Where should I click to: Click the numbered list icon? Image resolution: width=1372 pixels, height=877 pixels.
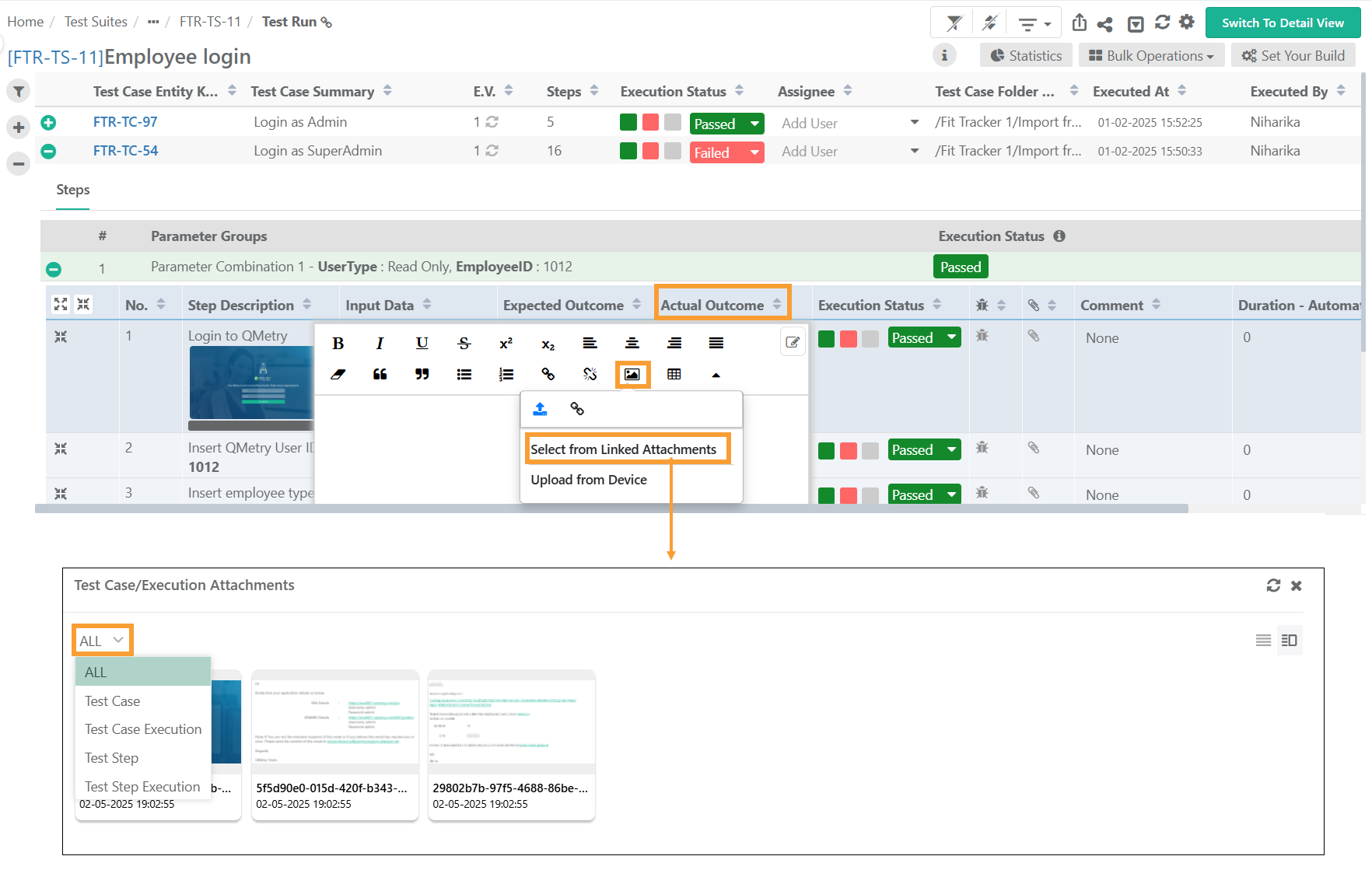point(506,375)
